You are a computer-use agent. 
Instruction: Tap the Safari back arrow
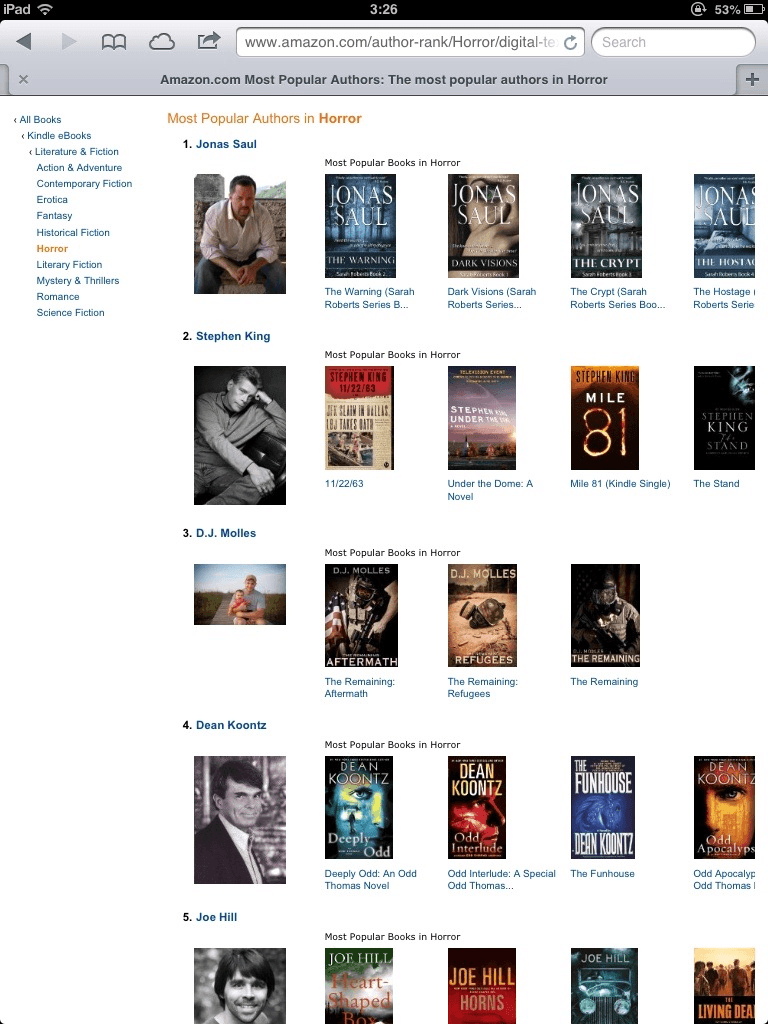[24, 42]
